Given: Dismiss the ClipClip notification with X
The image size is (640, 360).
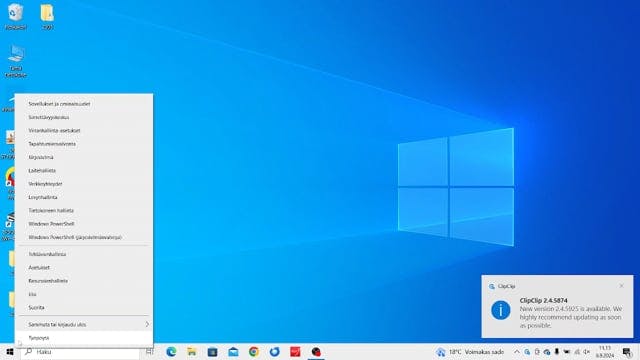Looking at the screenshot, I should point(621,286).
